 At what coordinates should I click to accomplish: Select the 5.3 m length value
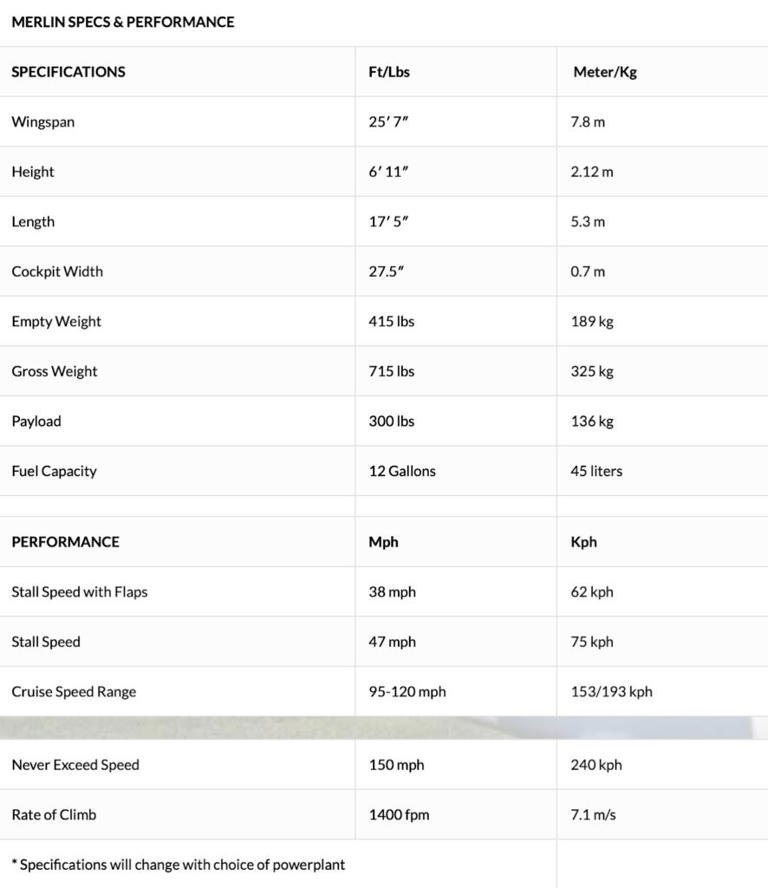[x=587, y=222]
